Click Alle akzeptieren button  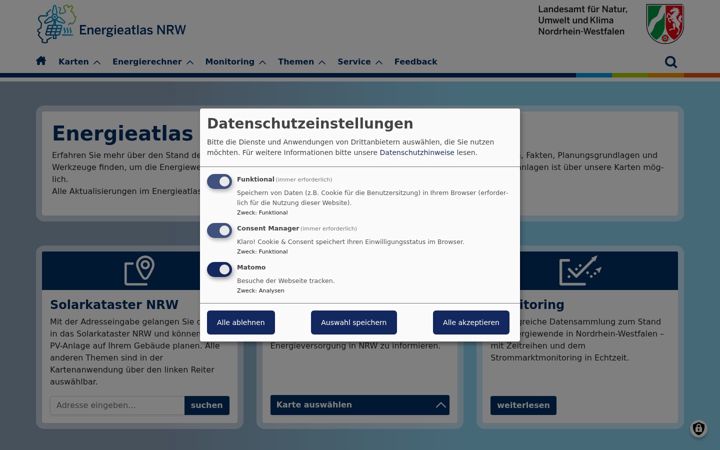[x=471, y=322]
